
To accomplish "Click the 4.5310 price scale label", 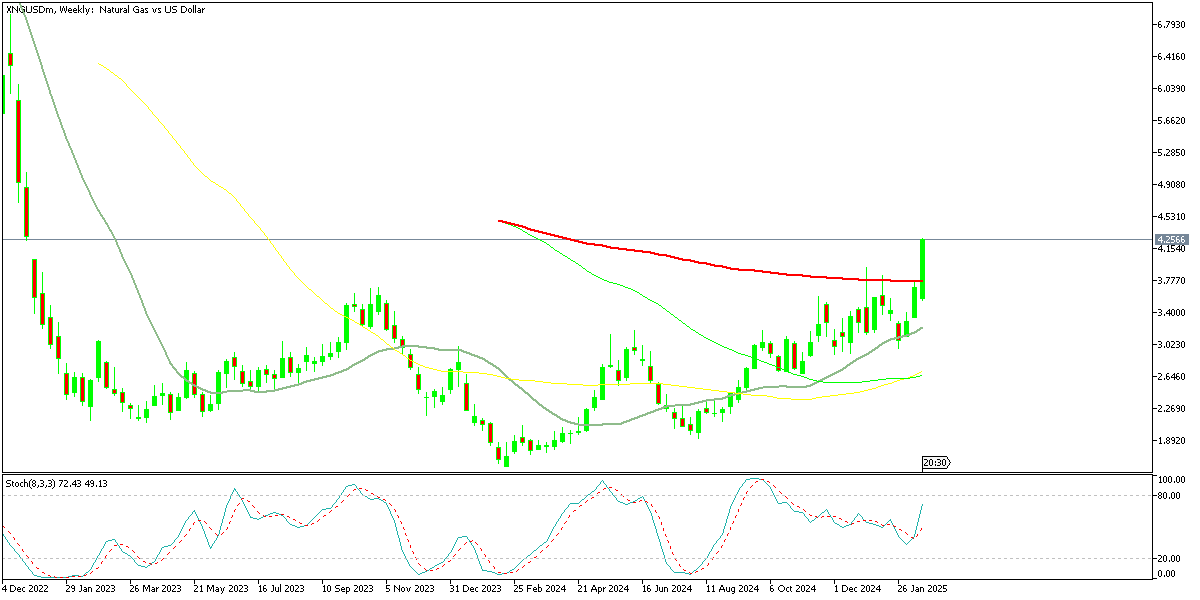I will coord(1173,215).
